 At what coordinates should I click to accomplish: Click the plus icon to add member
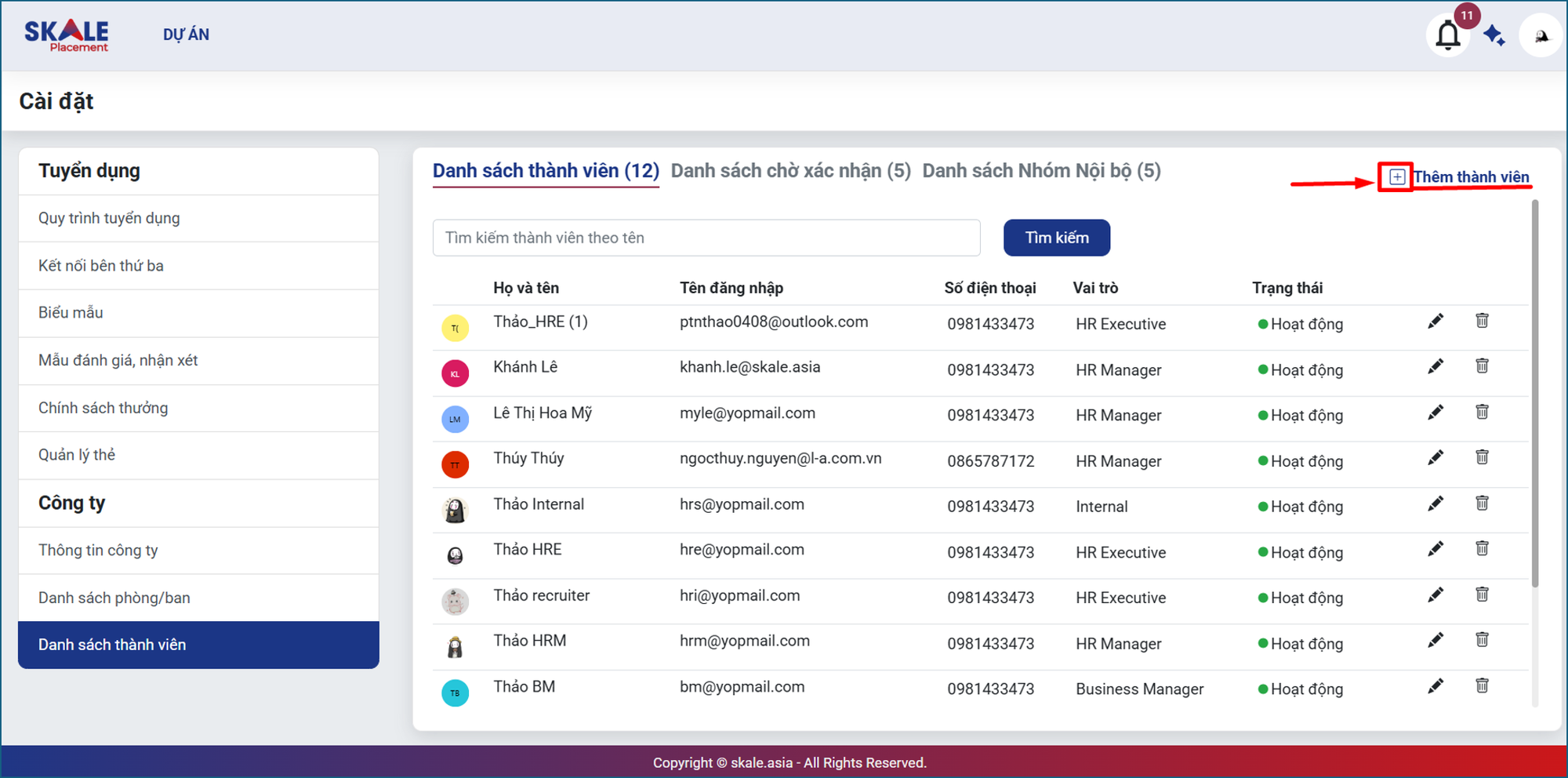[x=1396, y=177]
